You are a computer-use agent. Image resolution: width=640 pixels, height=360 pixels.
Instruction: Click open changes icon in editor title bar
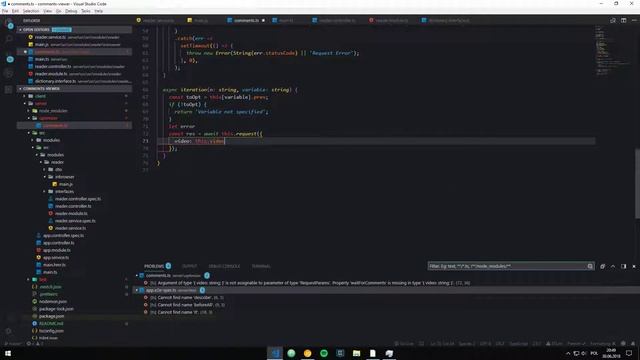[613, 20]
